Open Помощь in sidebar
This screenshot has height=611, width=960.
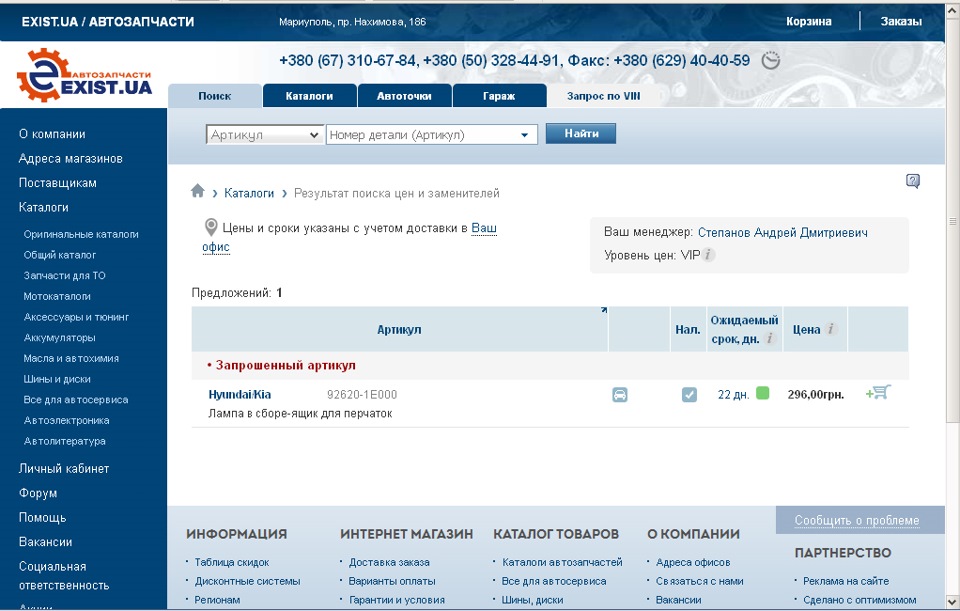coord(42,518)
